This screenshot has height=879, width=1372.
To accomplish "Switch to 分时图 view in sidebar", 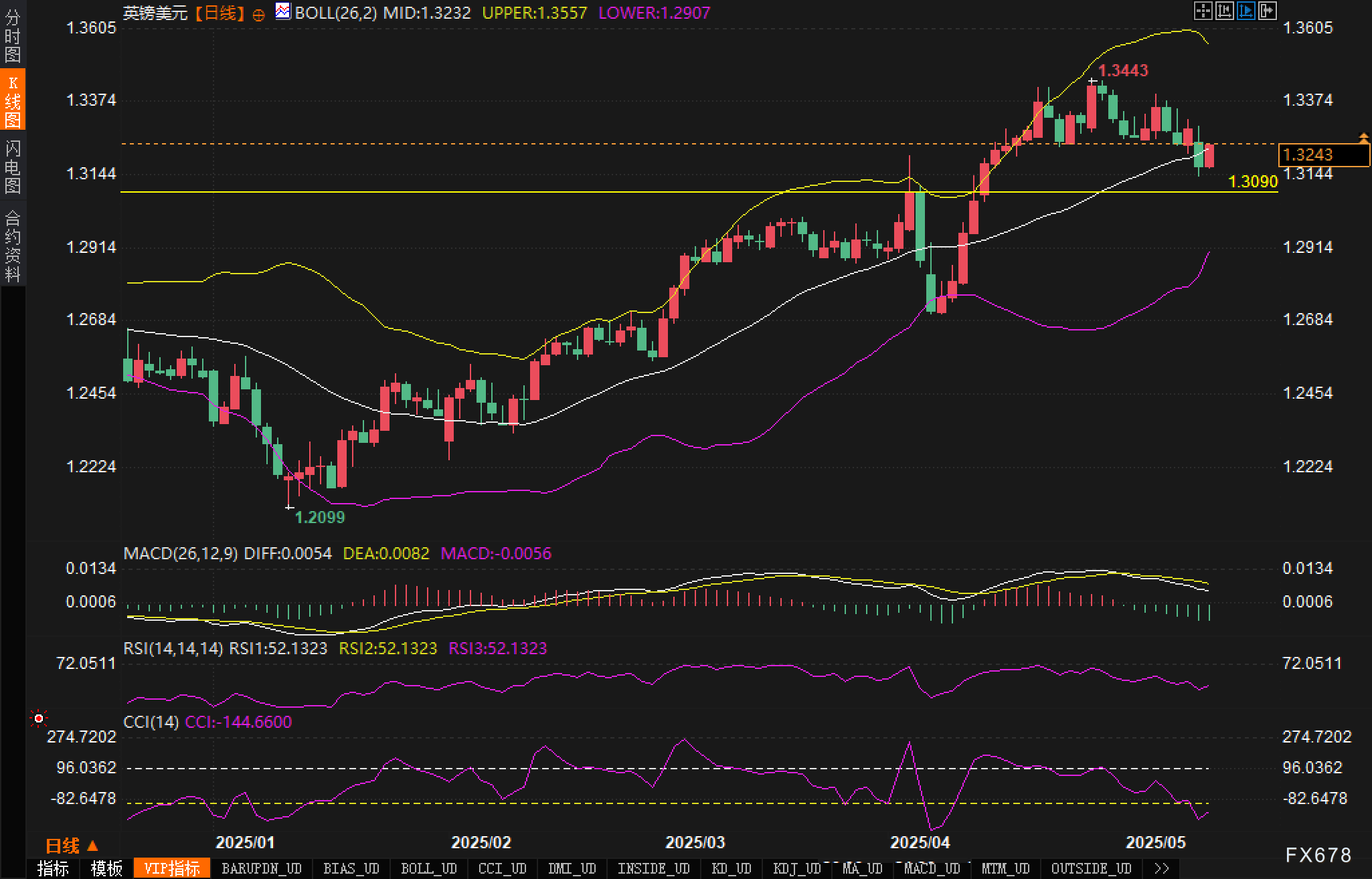I will (13, 36).
